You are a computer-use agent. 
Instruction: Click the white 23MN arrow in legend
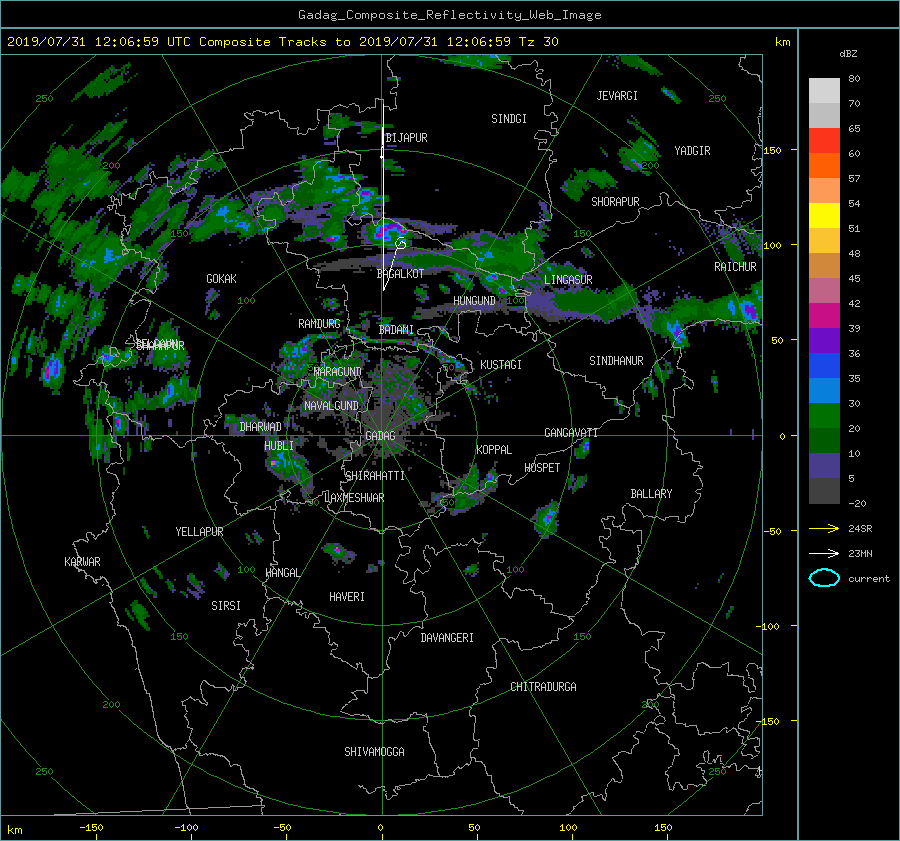point(824,553)
